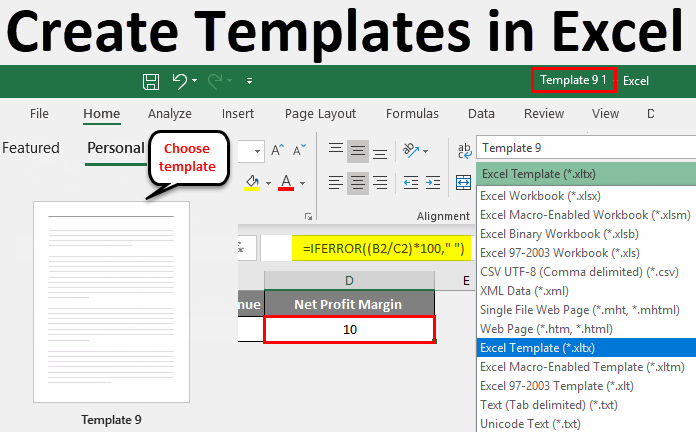Open the Data ribbon tab
The width and height of the screenshot is (696, 432).
tap(481, 114)
